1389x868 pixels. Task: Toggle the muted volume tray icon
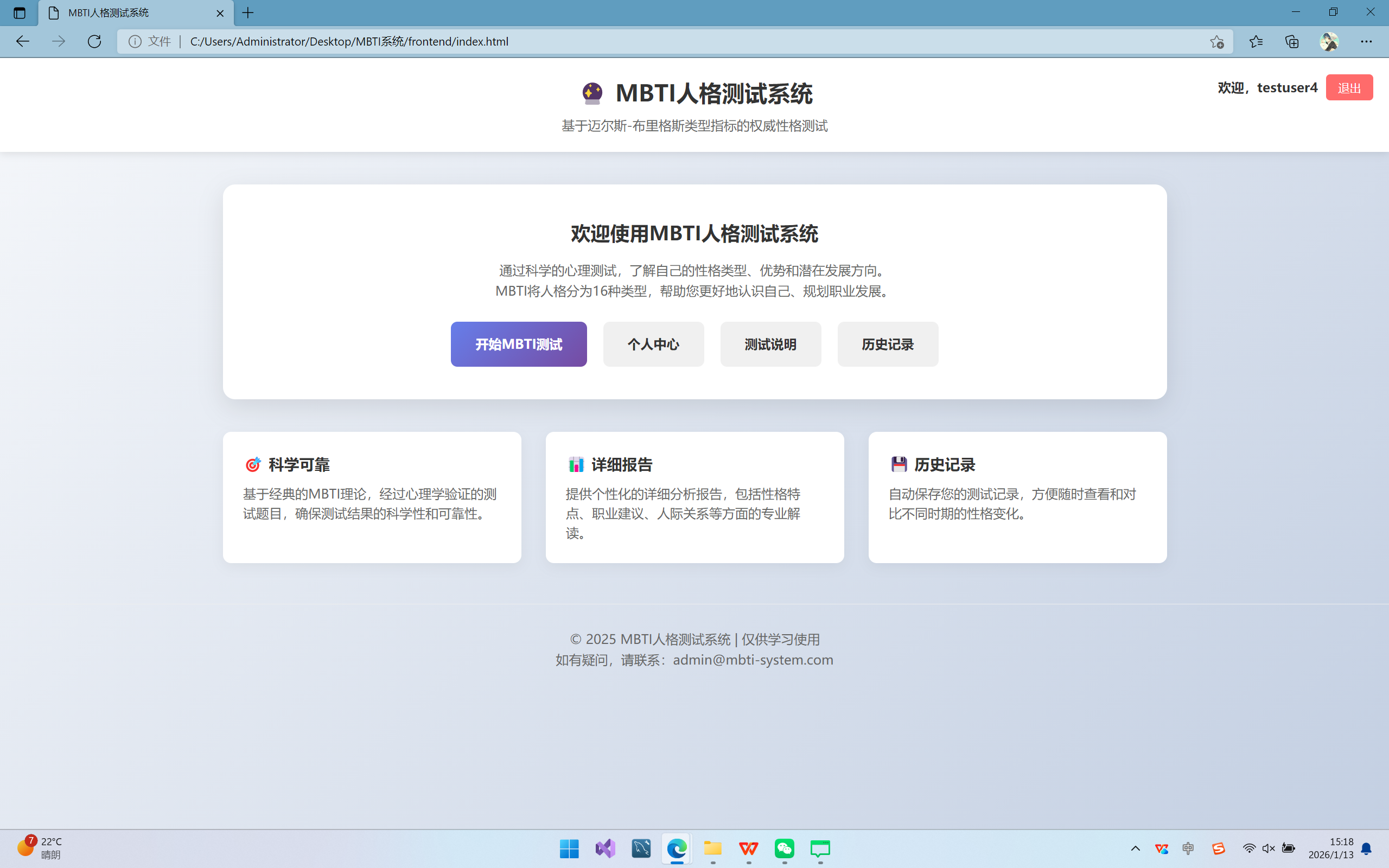[1269, 848]
